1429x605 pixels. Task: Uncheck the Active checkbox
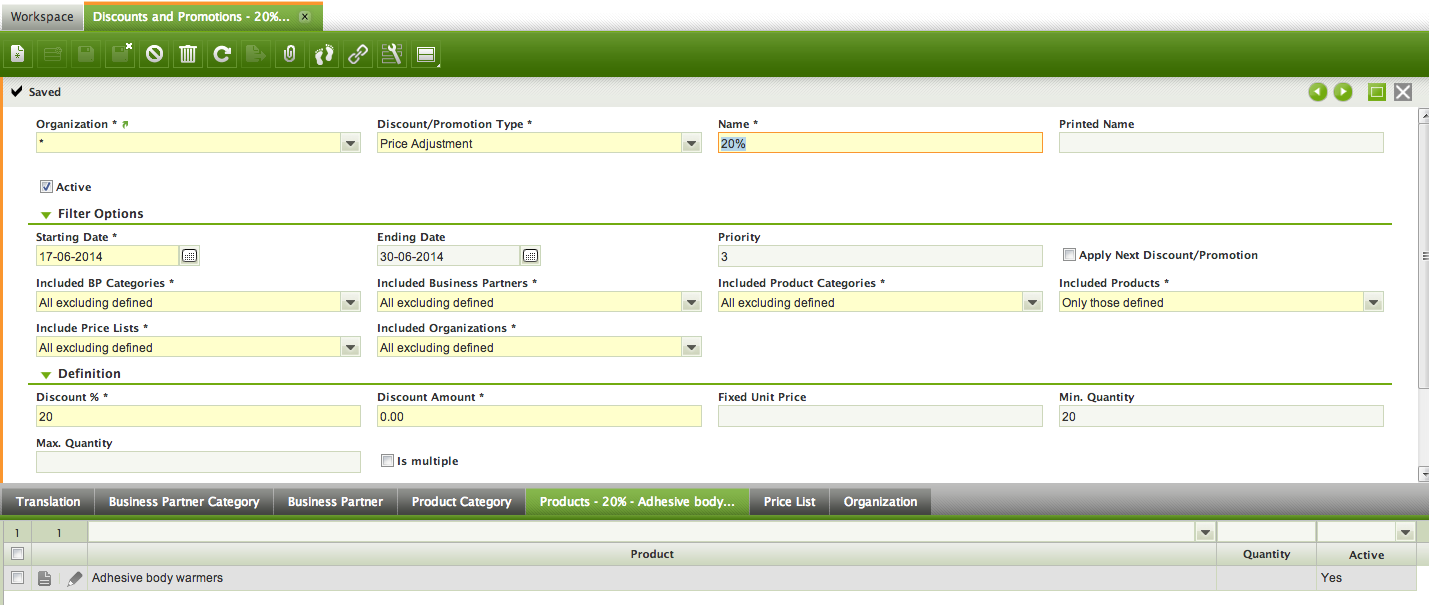46,187
